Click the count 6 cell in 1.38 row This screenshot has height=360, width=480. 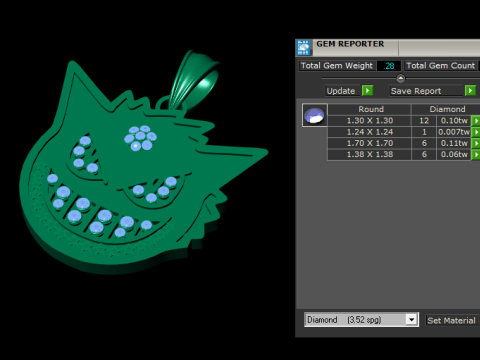pyautogui.click(x=424, y=155)
